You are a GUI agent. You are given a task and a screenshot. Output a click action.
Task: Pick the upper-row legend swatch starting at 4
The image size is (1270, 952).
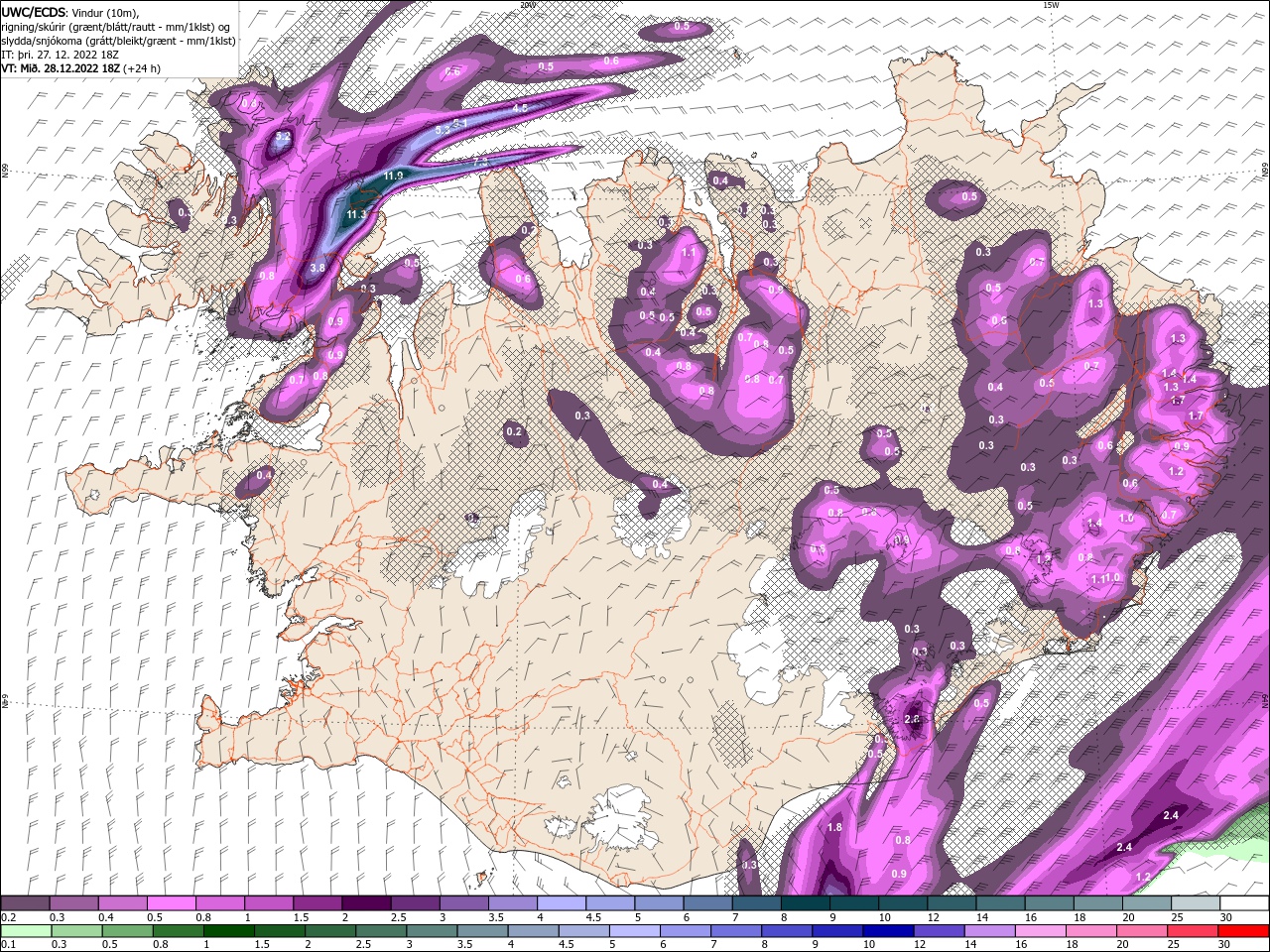[x=561, y=903]
